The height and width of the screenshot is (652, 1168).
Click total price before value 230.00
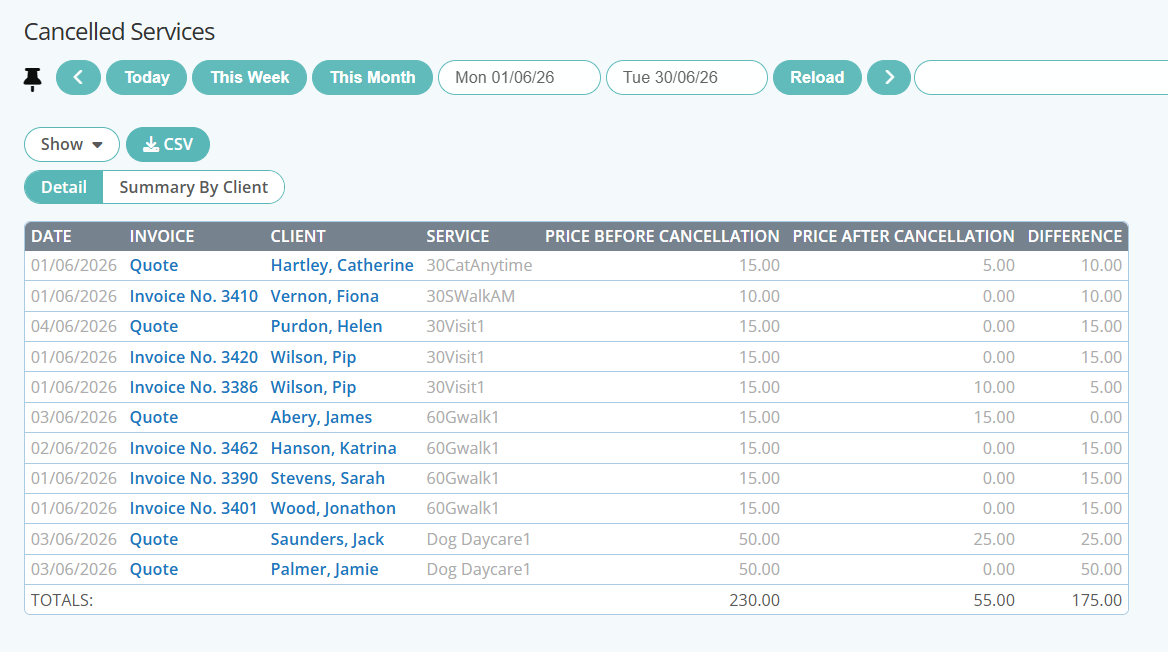click(x=755, y=600)
